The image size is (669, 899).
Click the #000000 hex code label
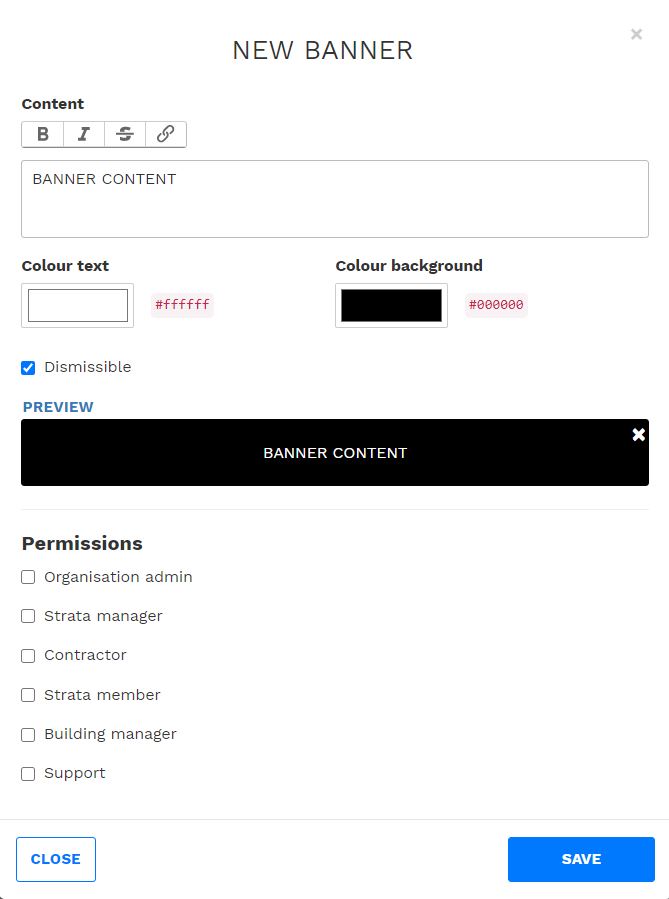point(496,304)
